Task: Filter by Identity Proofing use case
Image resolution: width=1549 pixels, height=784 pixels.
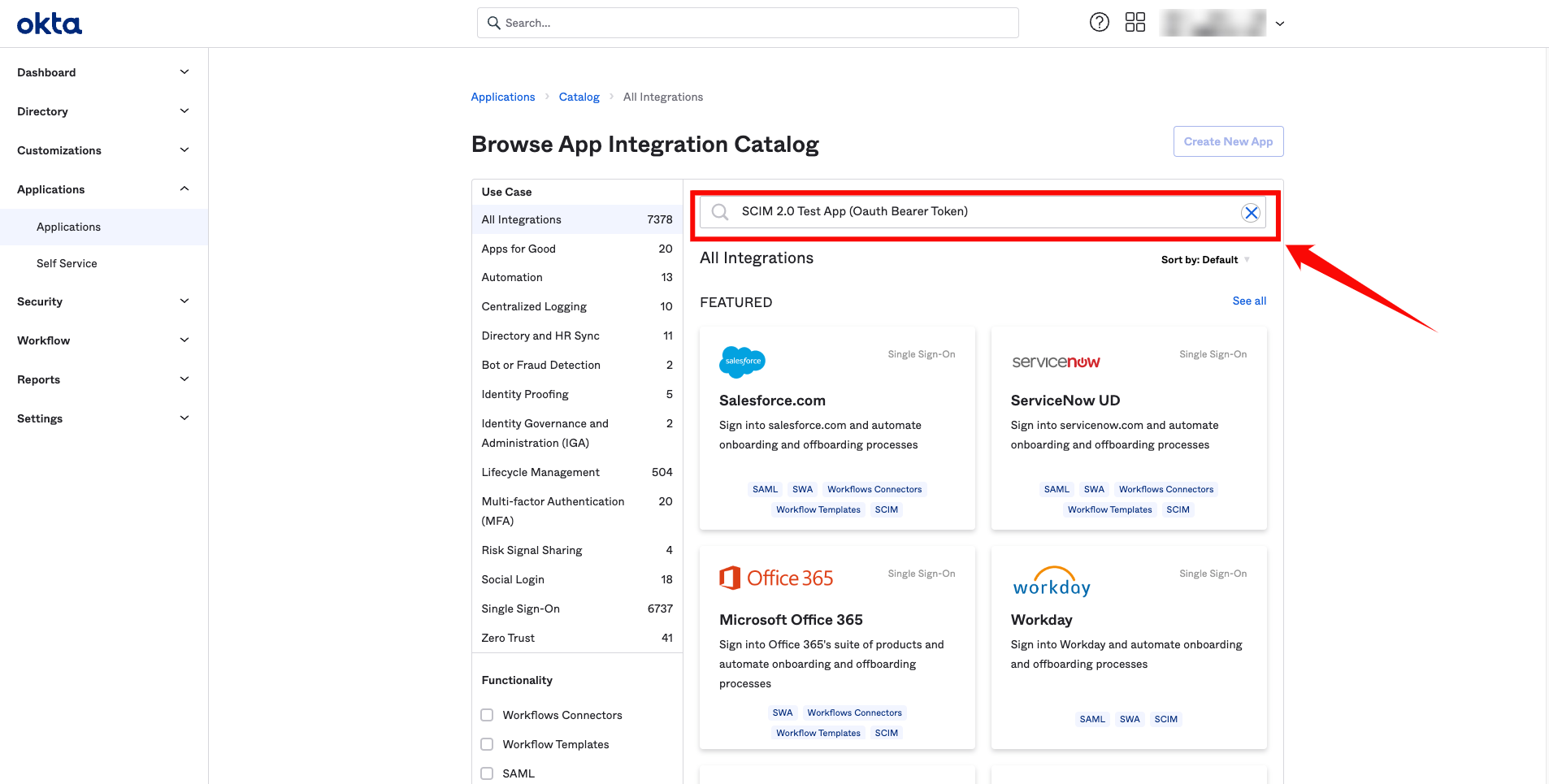Action: coord(577,394)
